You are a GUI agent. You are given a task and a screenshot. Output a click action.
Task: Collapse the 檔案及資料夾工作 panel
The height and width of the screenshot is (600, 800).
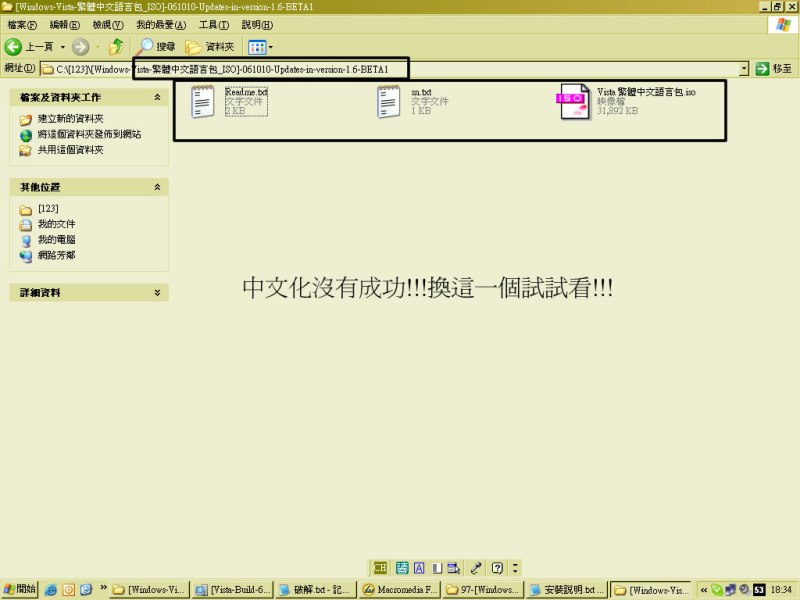point(157,97)
